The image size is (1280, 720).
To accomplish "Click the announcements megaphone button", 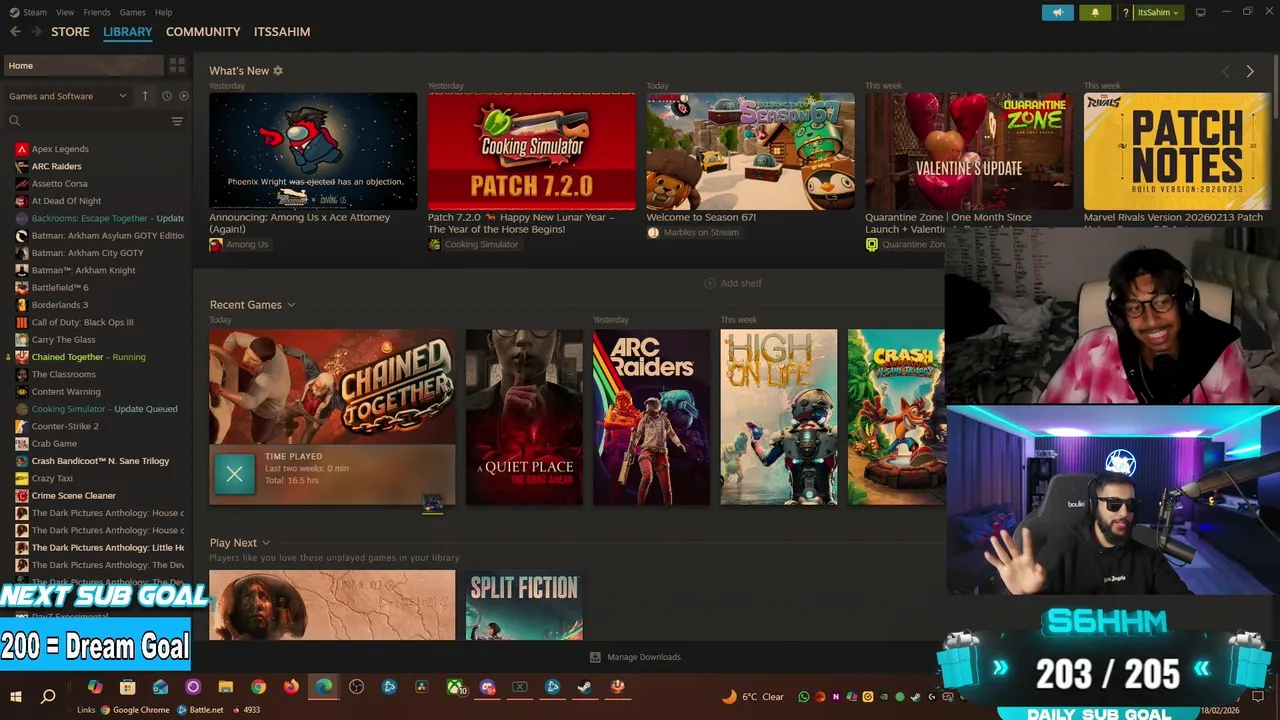I will [1057, 12].
